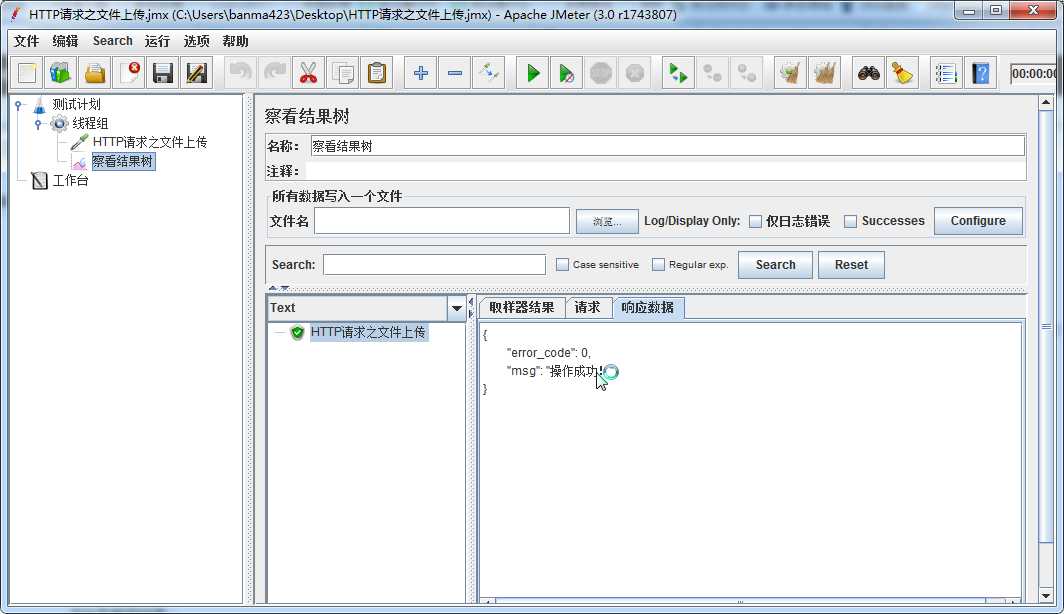Click the Undo arrow icon

(240, 73)
